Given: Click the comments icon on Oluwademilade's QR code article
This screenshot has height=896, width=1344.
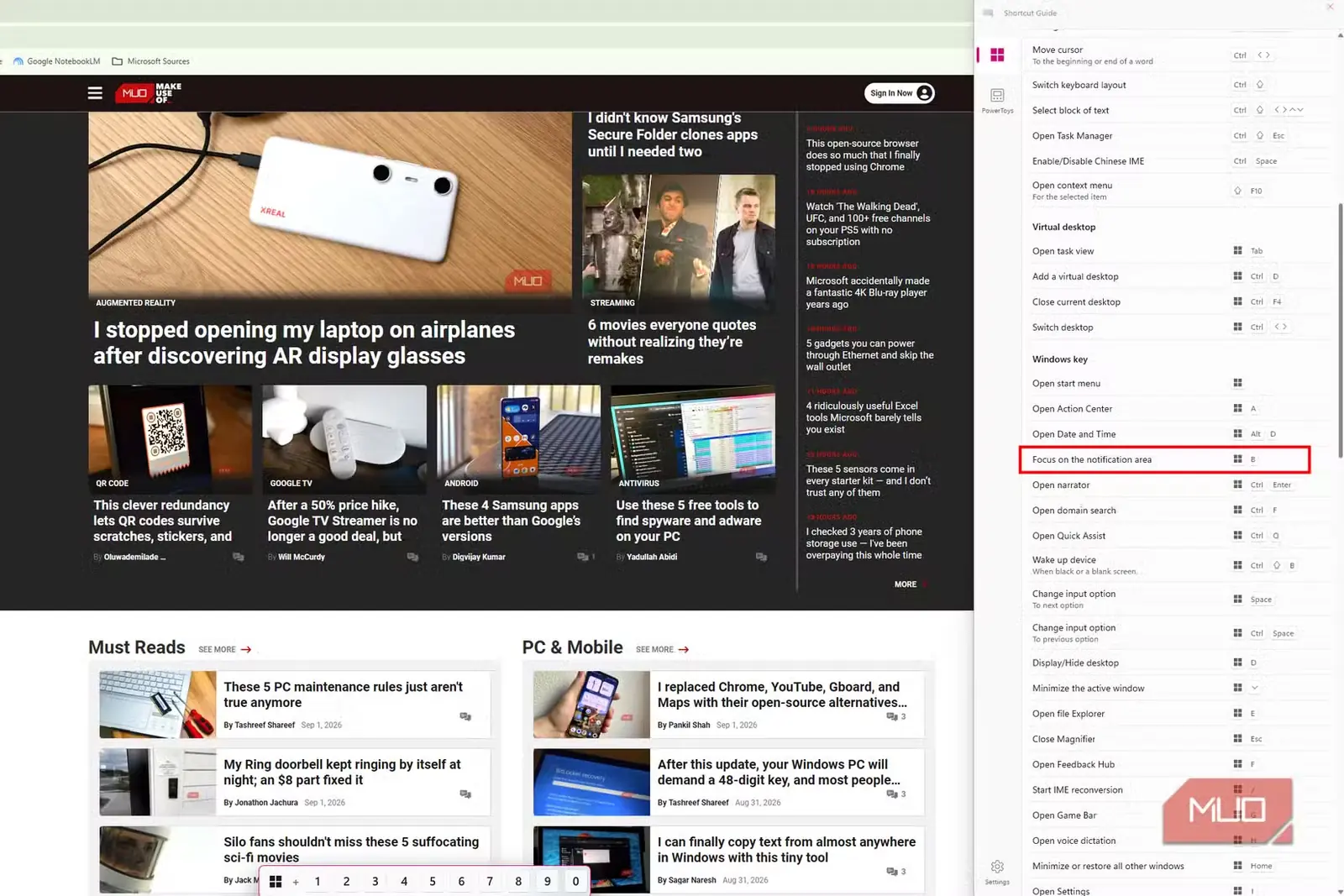Looking at the screenshot, I should tap(239, 557).
